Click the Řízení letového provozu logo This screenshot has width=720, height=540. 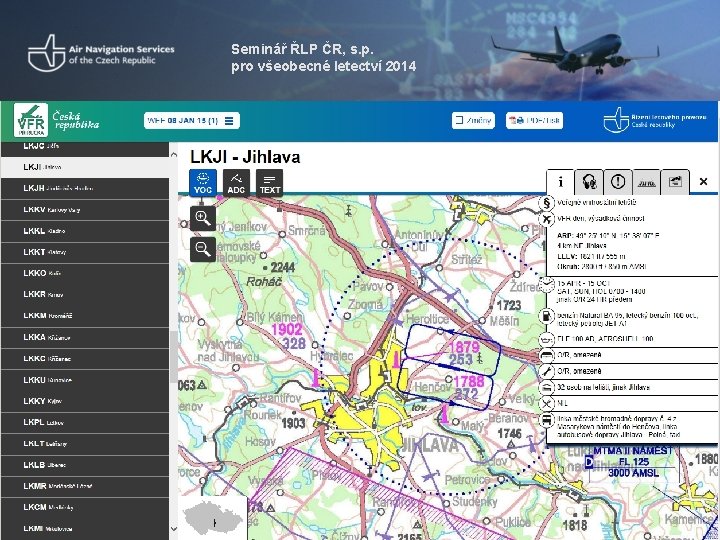click(x=655, y=120)
